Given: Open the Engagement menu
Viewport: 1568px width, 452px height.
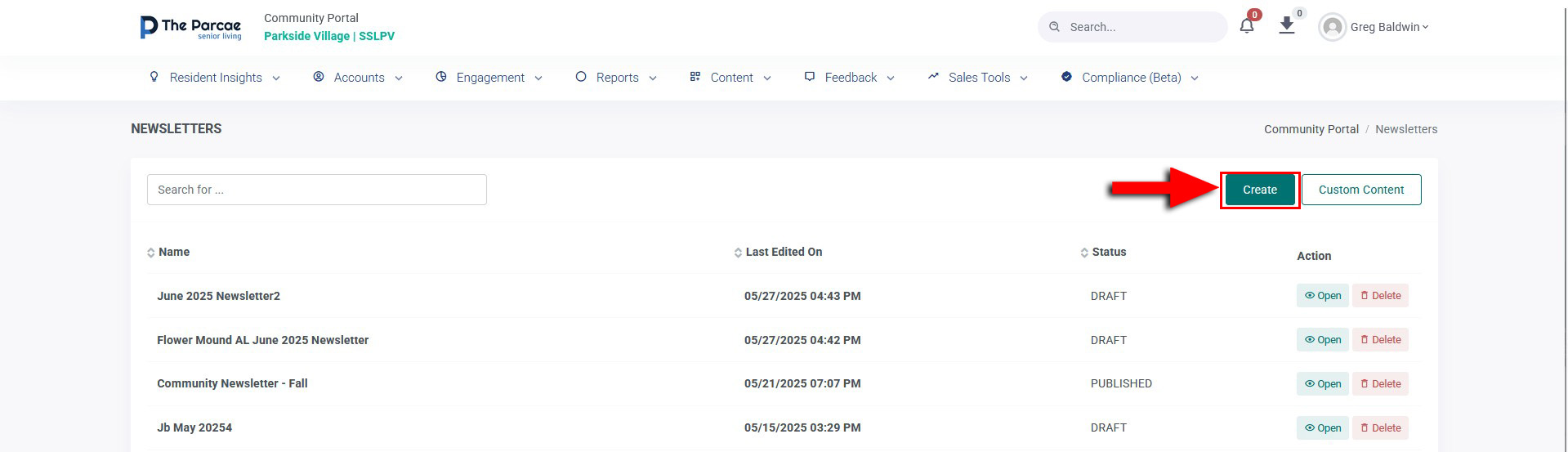Looking at the screenshot, I should point(489,78).
